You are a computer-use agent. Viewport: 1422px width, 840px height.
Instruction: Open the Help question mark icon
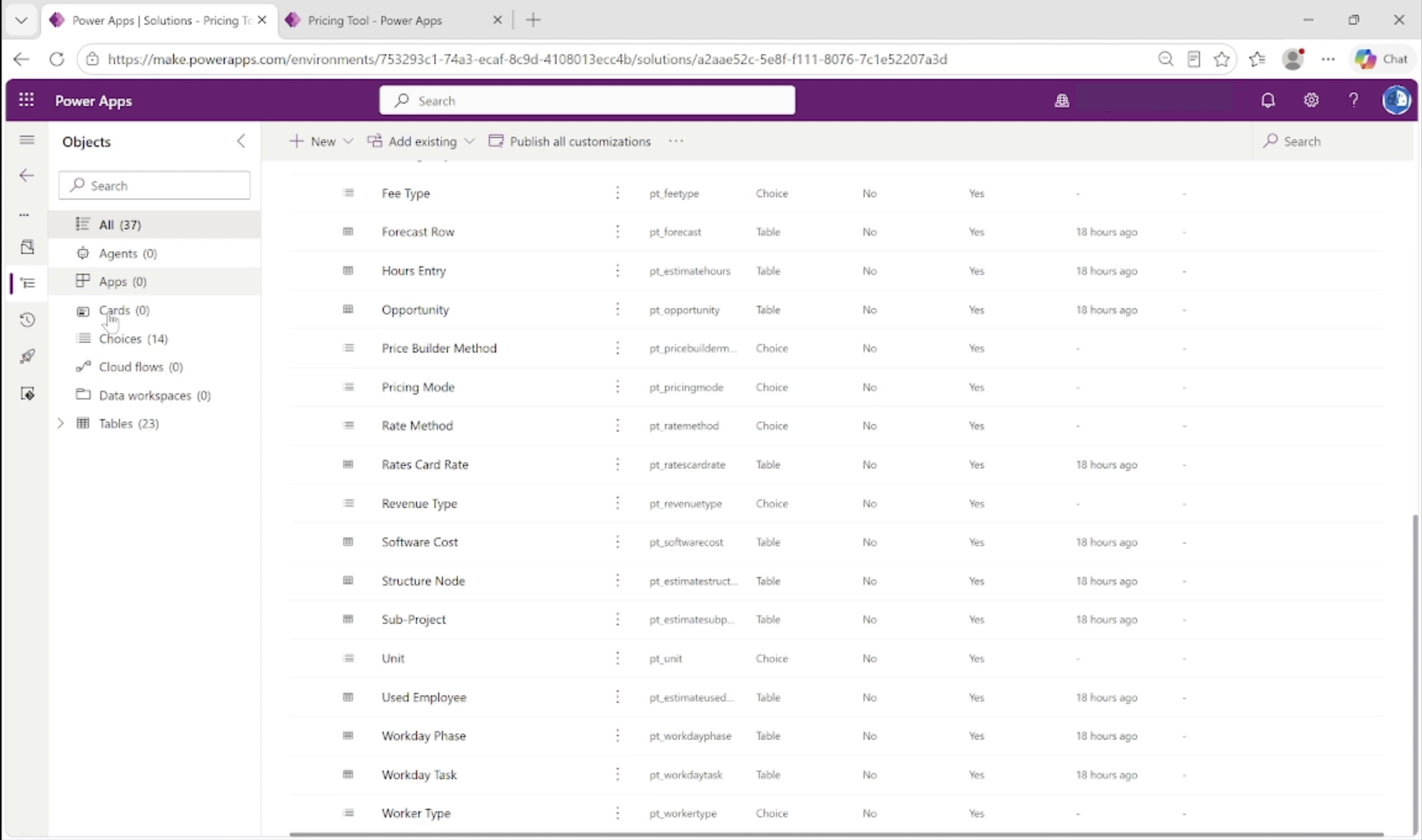(1354, 100)
